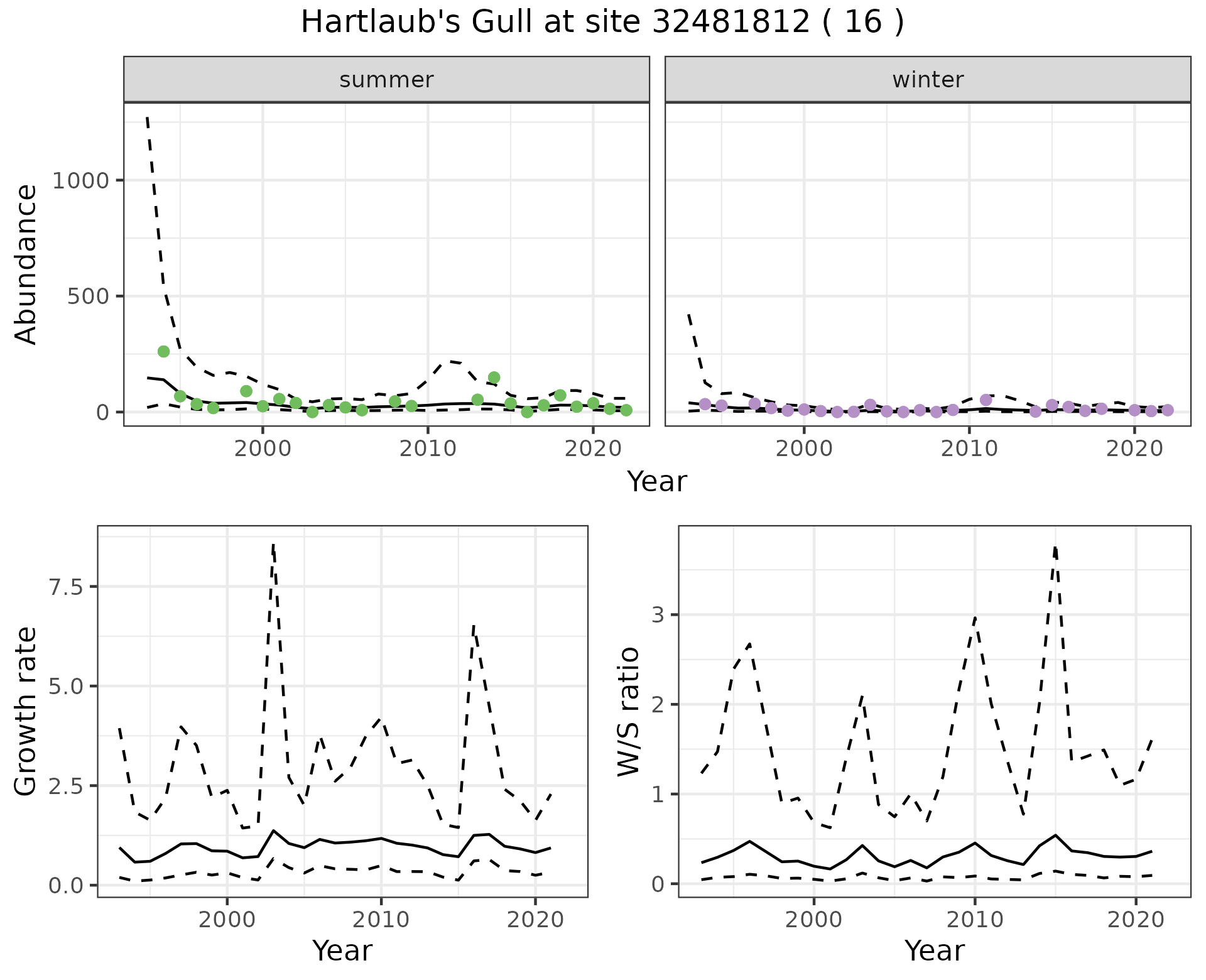Click the 1000 tick on Abundance axis

click(x=80, y=181)
